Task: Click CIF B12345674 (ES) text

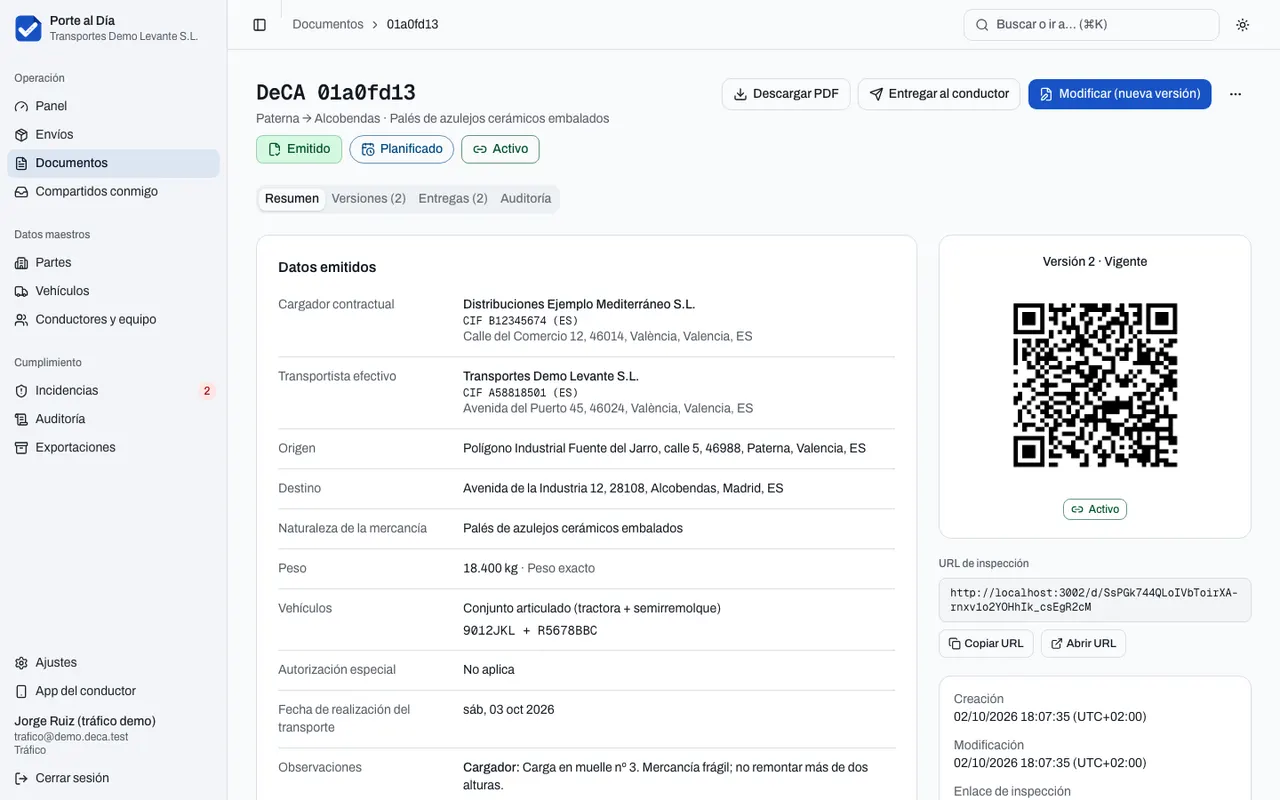Action: (x=521, y=321)
